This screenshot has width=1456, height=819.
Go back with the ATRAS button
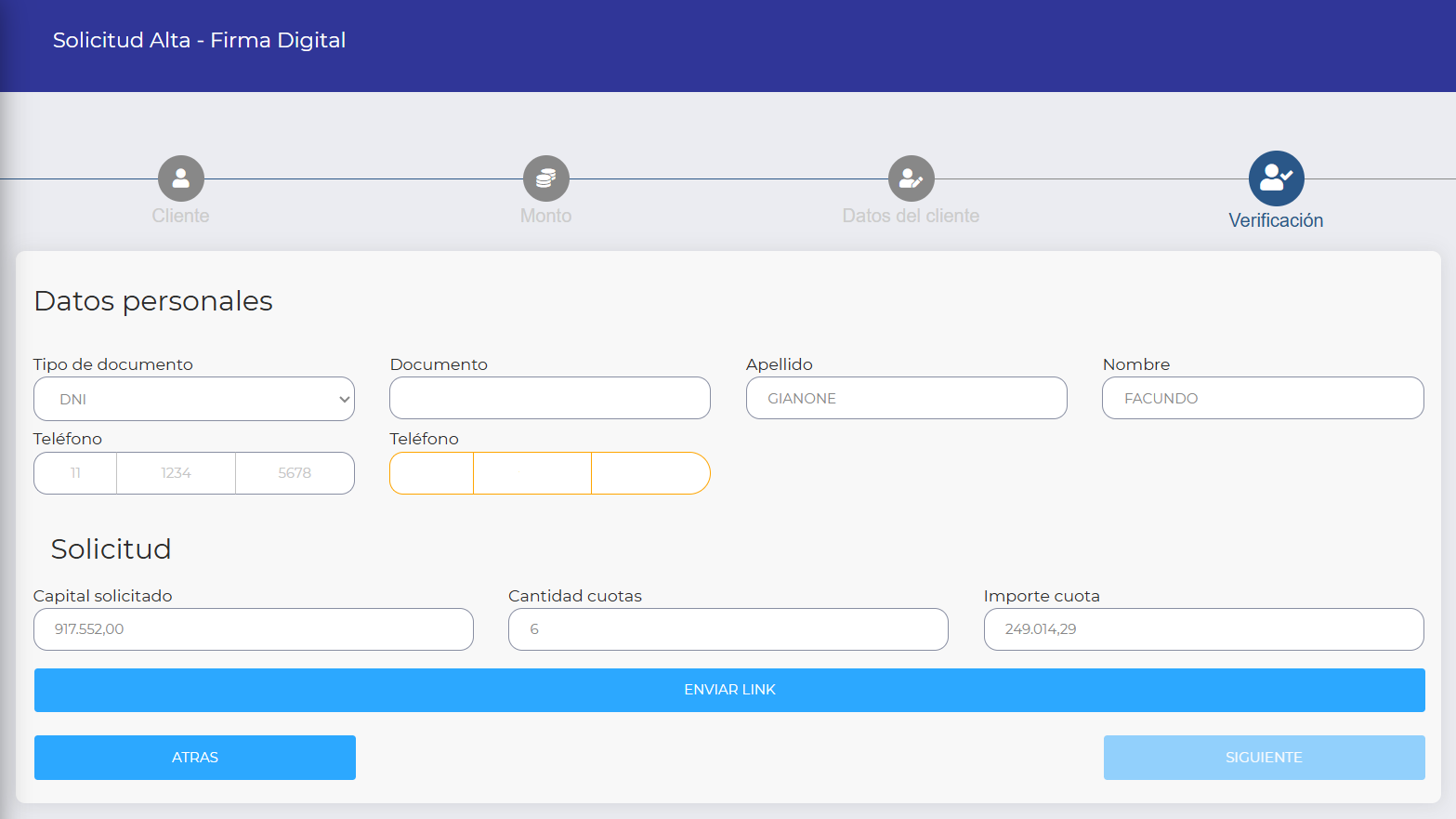click(195, 758)
